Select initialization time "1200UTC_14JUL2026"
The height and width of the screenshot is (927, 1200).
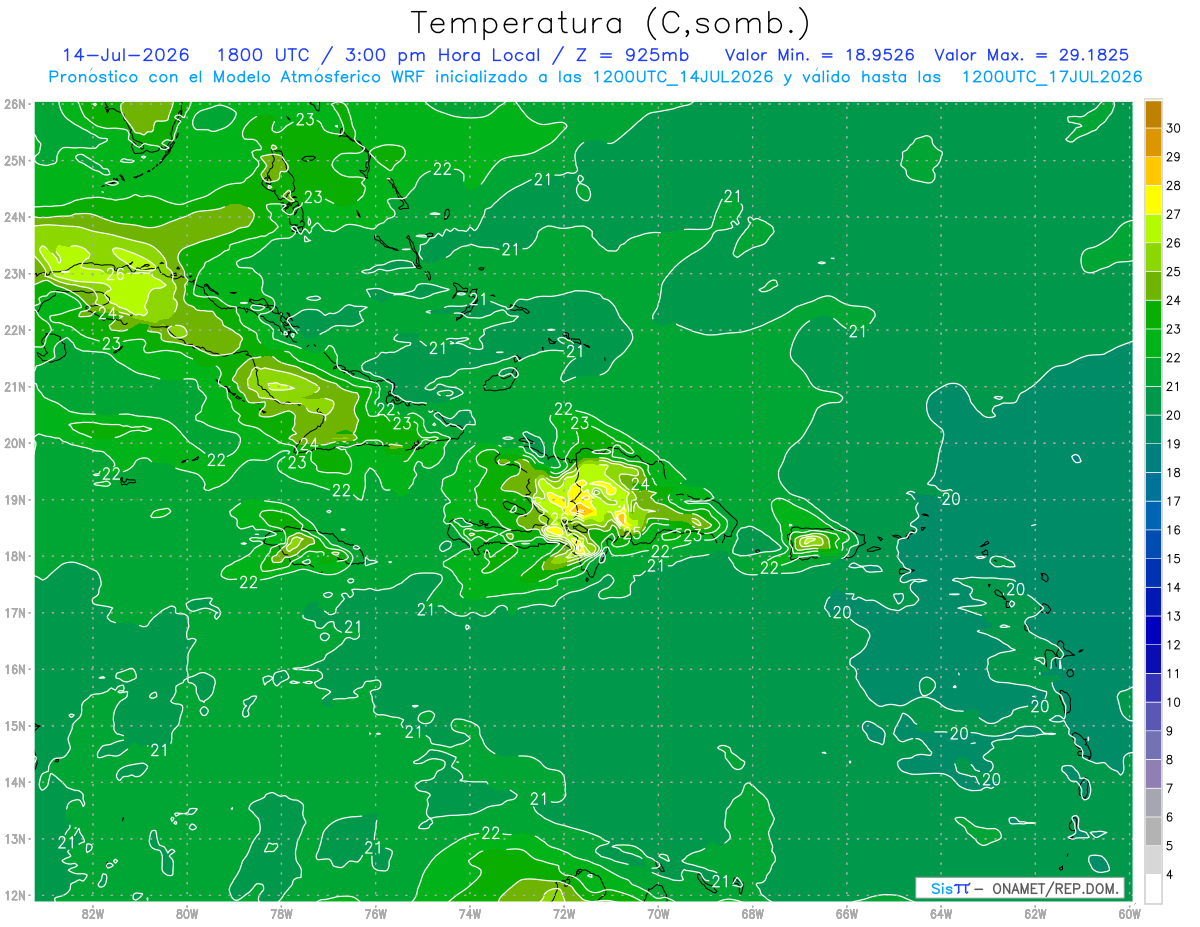click(683, 77)
